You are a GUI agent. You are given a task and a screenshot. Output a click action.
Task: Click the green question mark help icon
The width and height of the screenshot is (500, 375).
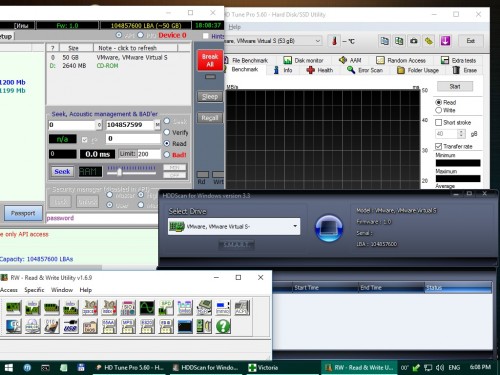(x=223, y=326)
